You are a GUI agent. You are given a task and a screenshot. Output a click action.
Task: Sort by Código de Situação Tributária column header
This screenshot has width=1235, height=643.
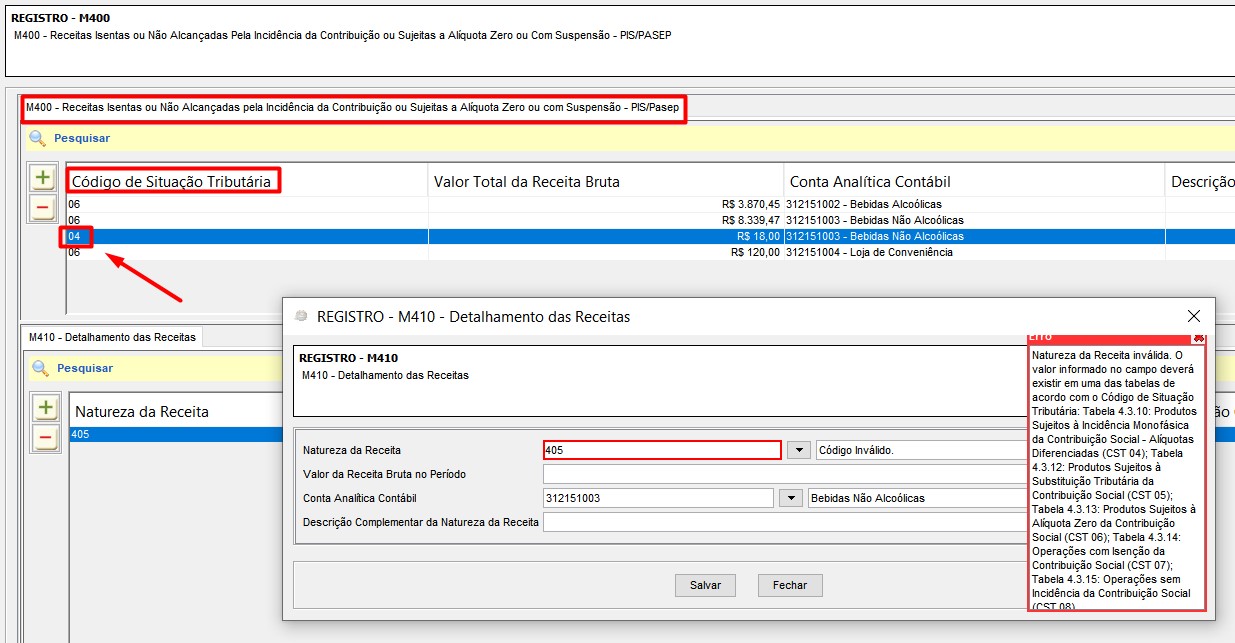247,181
